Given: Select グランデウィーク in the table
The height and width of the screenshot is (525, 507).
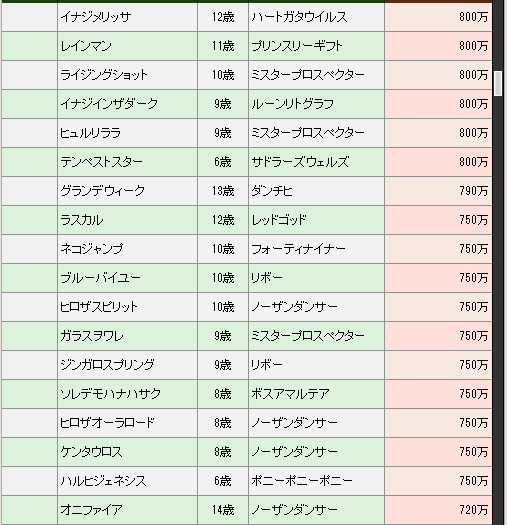Looking at the screenshot, I should [x=102, y=191].
